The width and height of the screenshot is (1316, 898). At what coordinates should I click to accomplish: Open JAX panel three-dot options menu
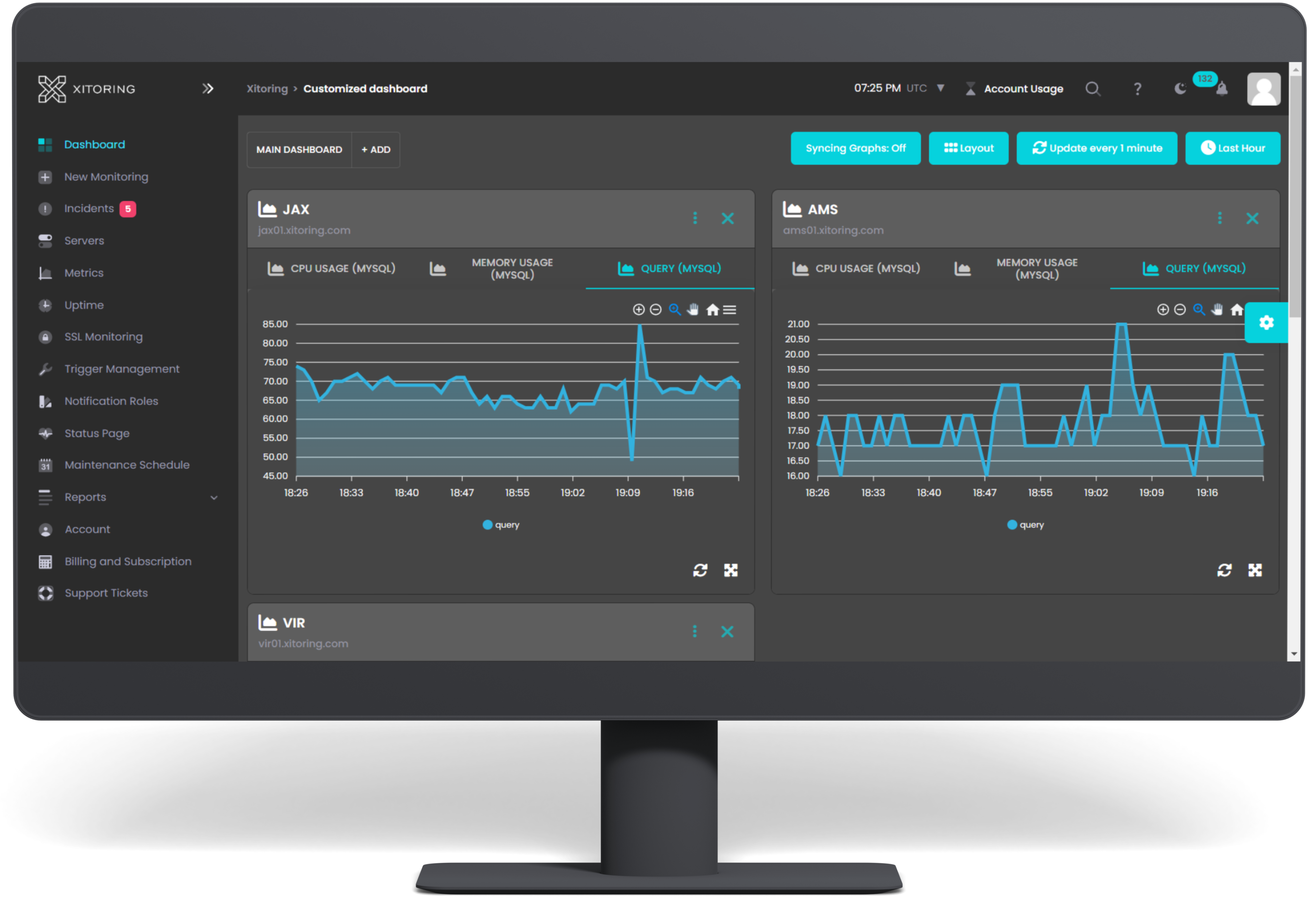[695, 218]
